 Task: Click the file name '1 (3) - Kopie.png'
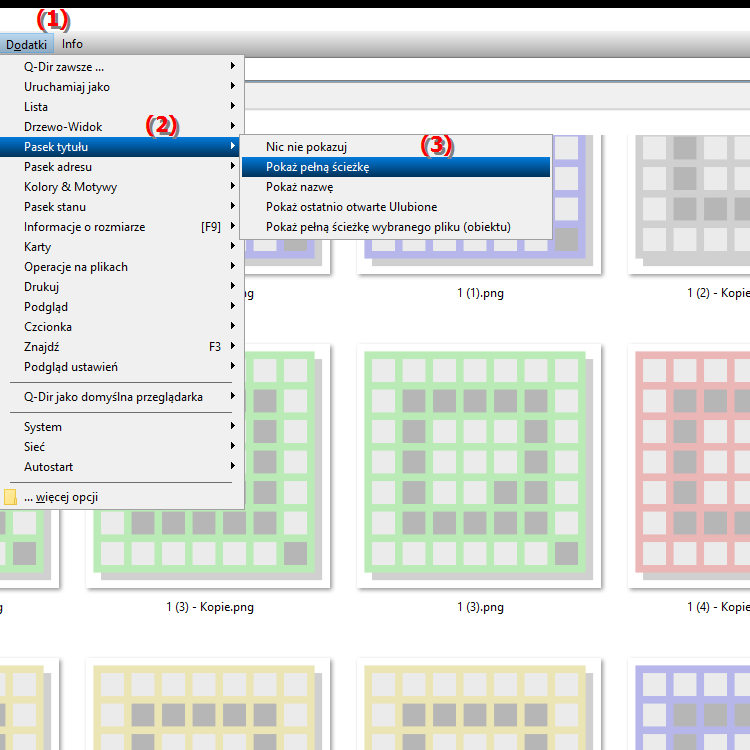(210, 607)
